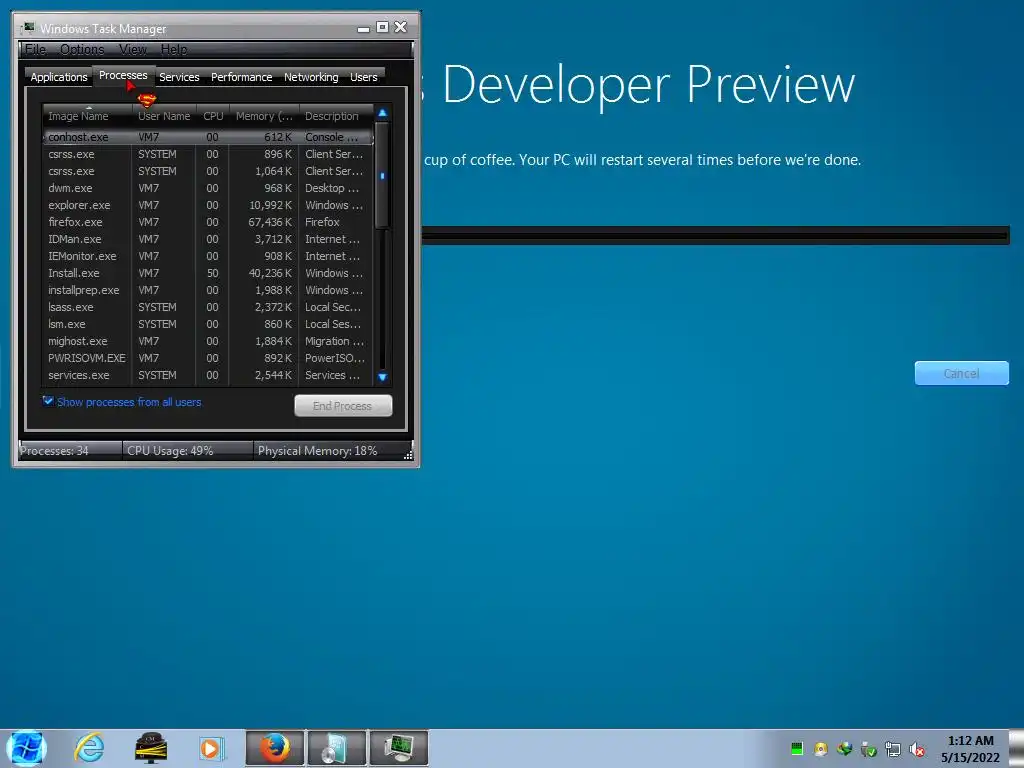Open the network connection tray icon
Image resolution: width=1024 pixels, height=768 pixels.
pos(893,748)
